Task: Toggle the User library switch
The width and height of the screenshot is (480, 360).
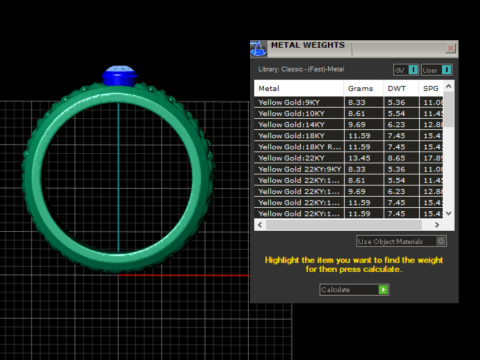Action: 436,70
